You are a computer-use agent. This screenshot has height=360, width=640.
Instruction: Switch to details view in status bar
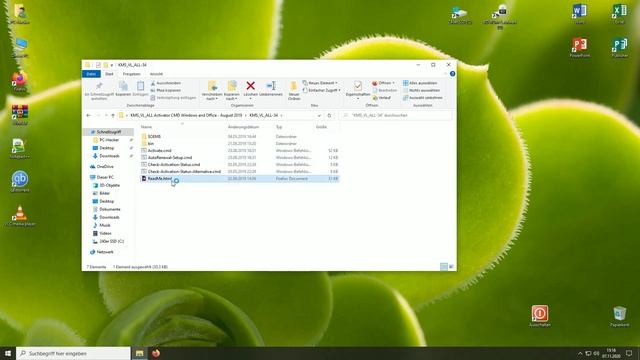click(444, 267)
